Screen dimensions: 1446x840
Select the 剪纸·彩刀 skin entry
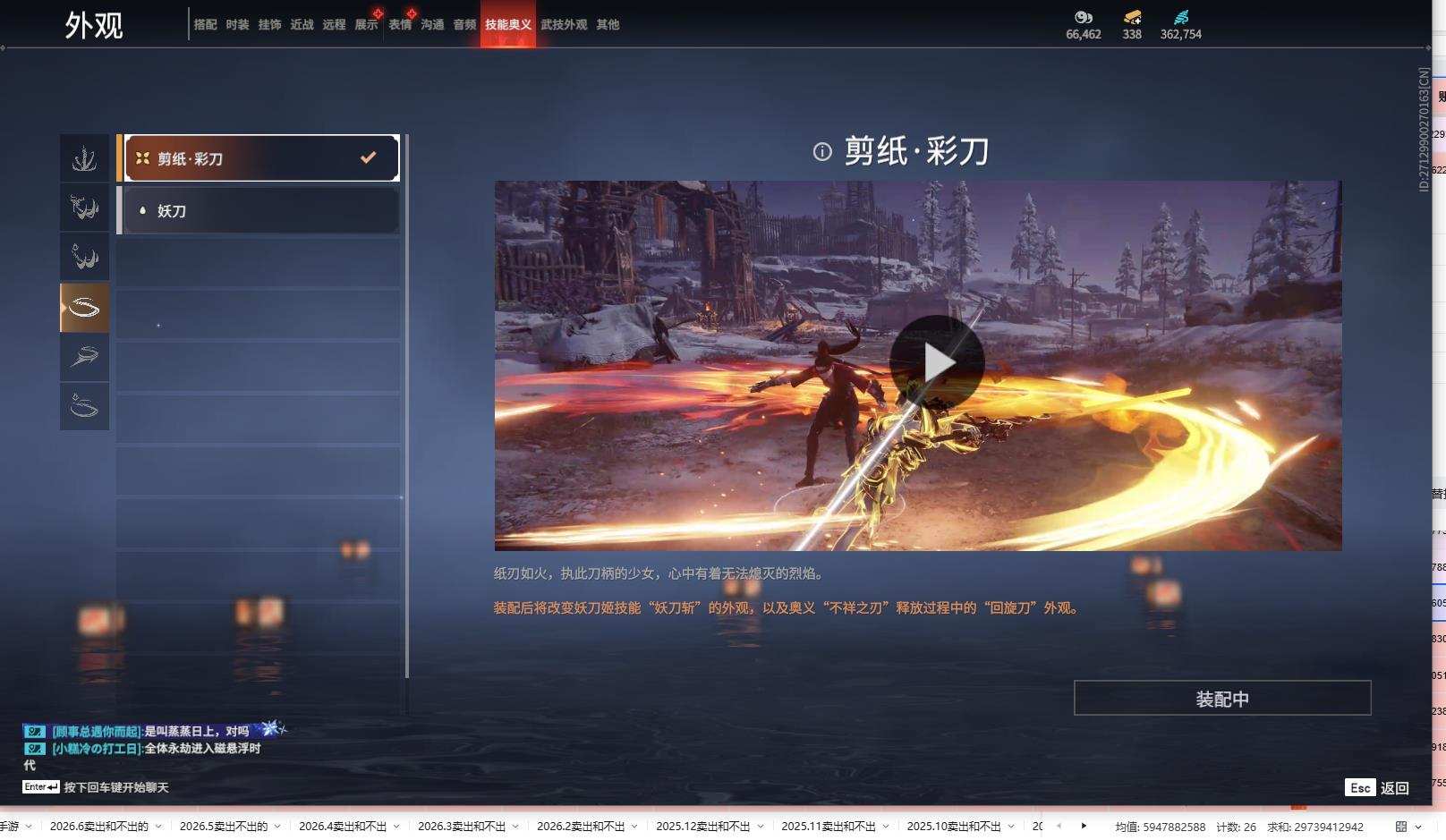tap(259, 158)
